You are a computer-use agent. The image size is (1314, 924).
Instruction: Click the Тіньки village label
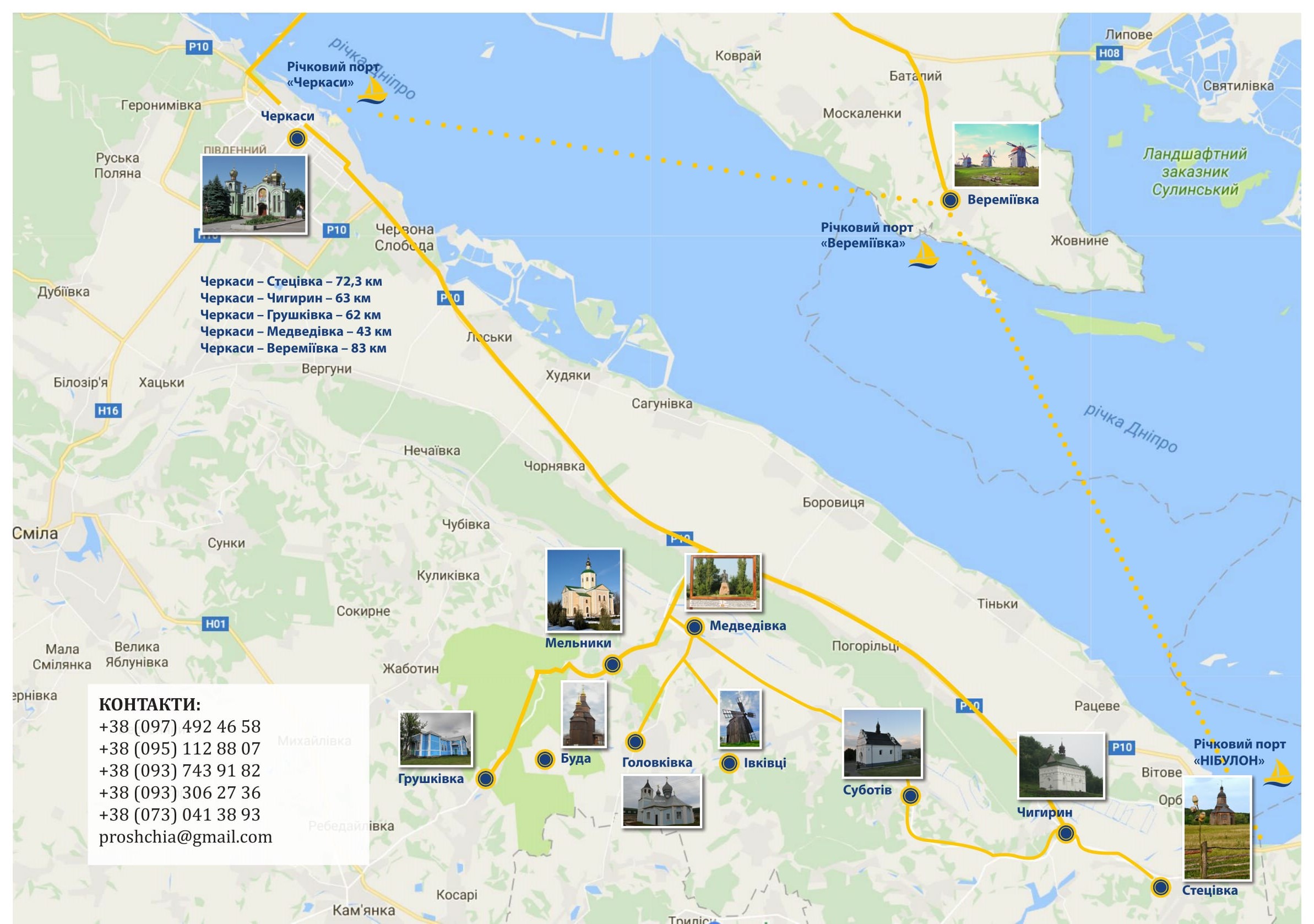pyautogui.click(x=997, y=604)
